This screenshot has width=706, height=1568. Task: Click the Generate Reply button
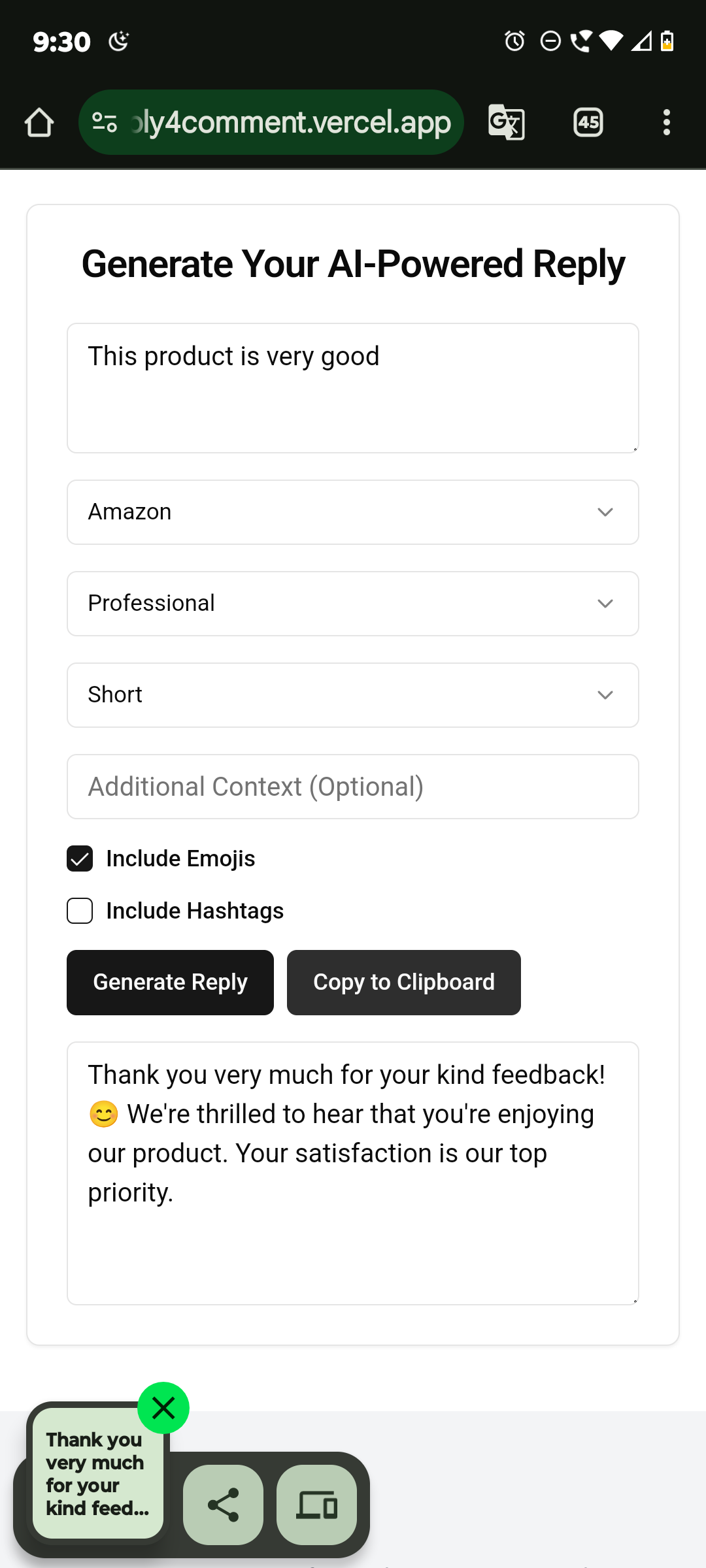tap(170, 983)
